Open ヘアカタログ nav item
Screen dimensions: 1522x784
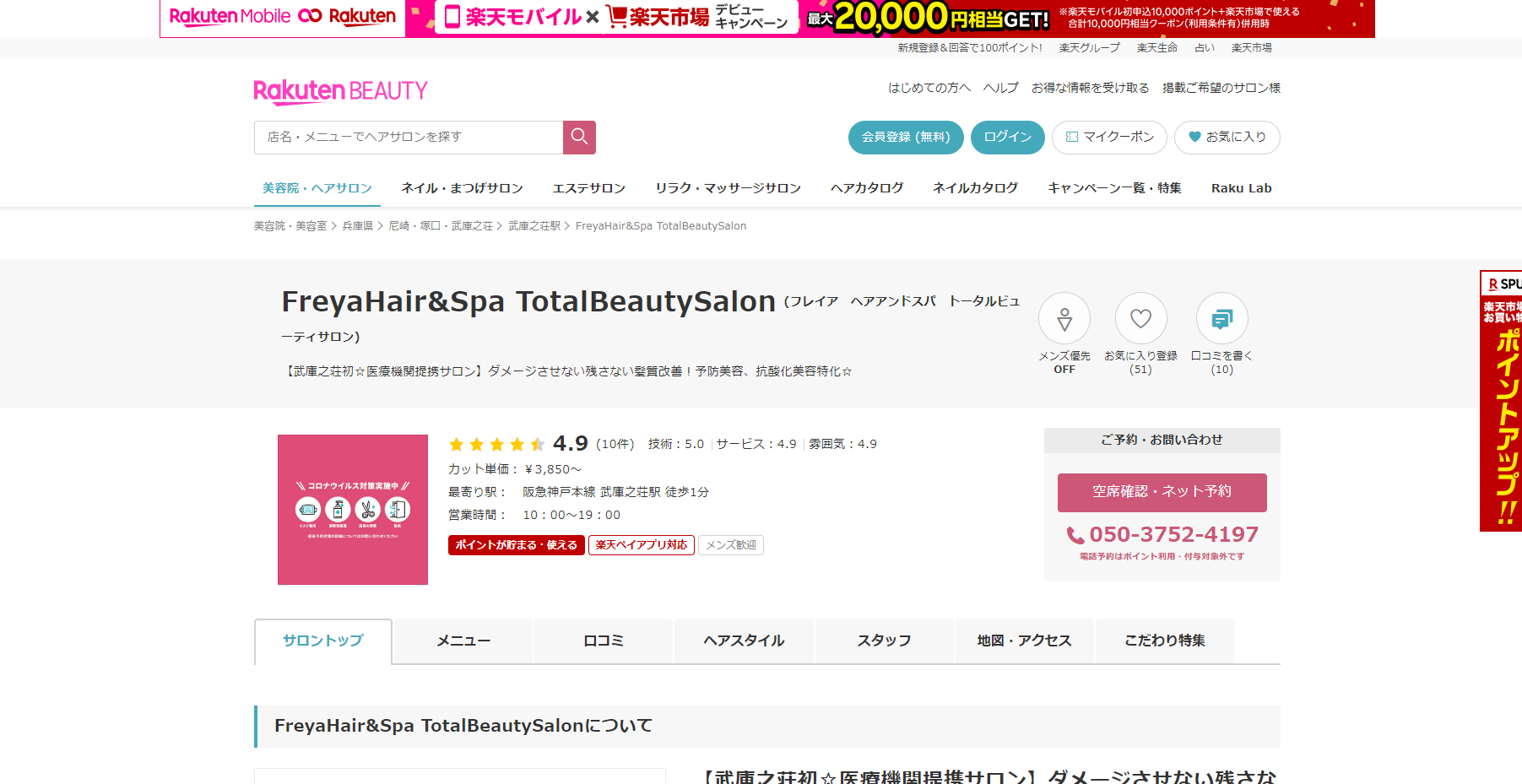867,188
